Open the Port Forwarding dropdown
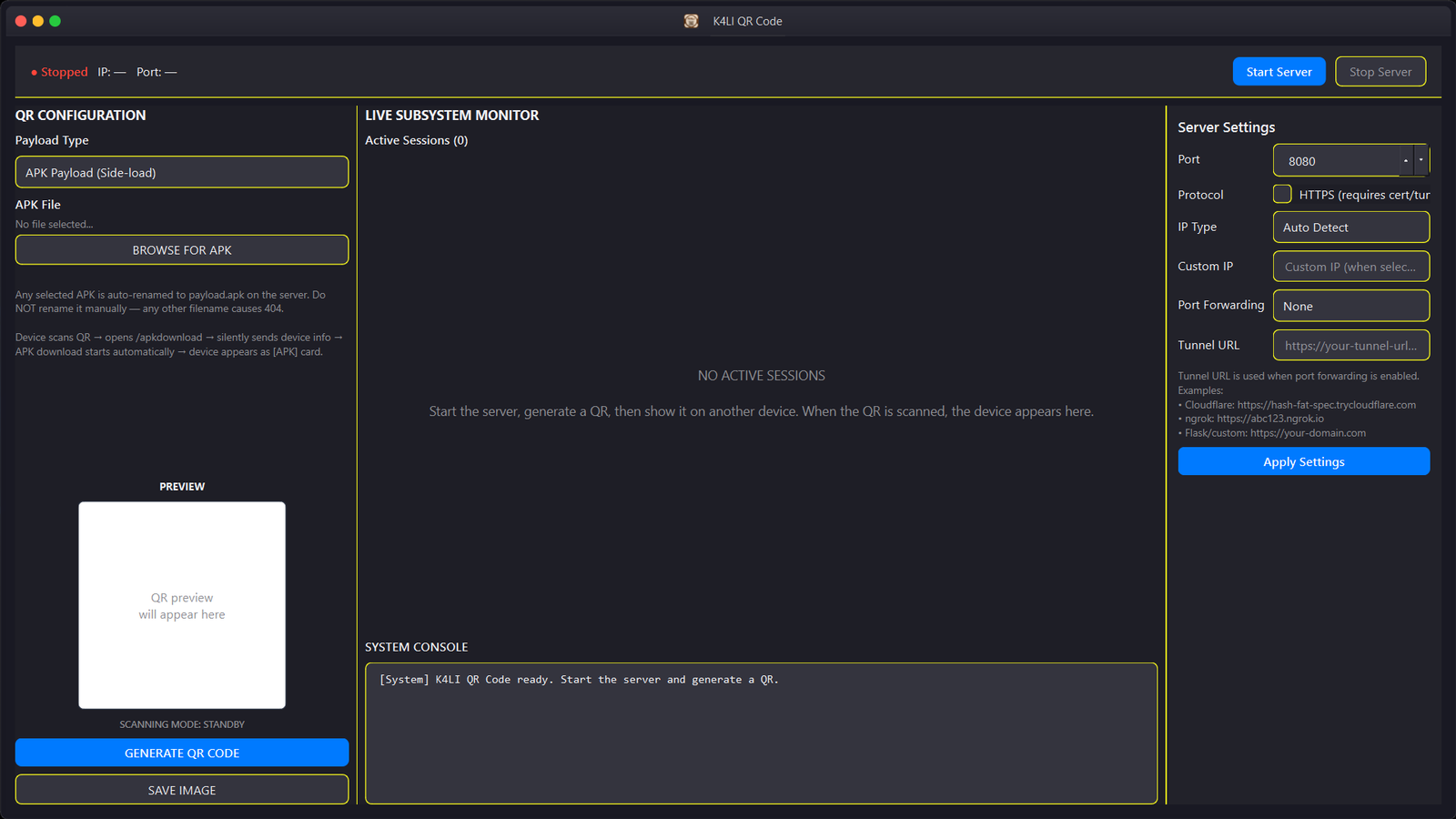 pos(1351,306)
